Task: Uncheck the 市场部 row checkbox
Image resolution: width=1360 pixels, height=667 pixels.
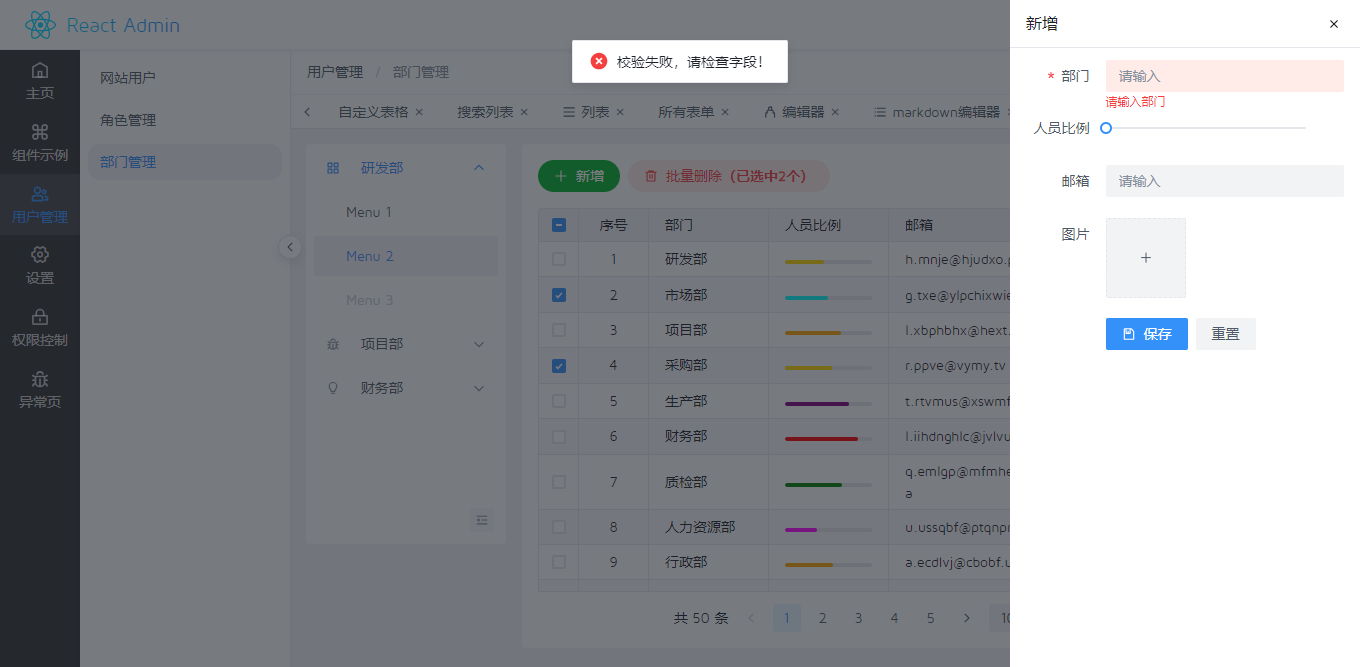Action: pos(558,294)
